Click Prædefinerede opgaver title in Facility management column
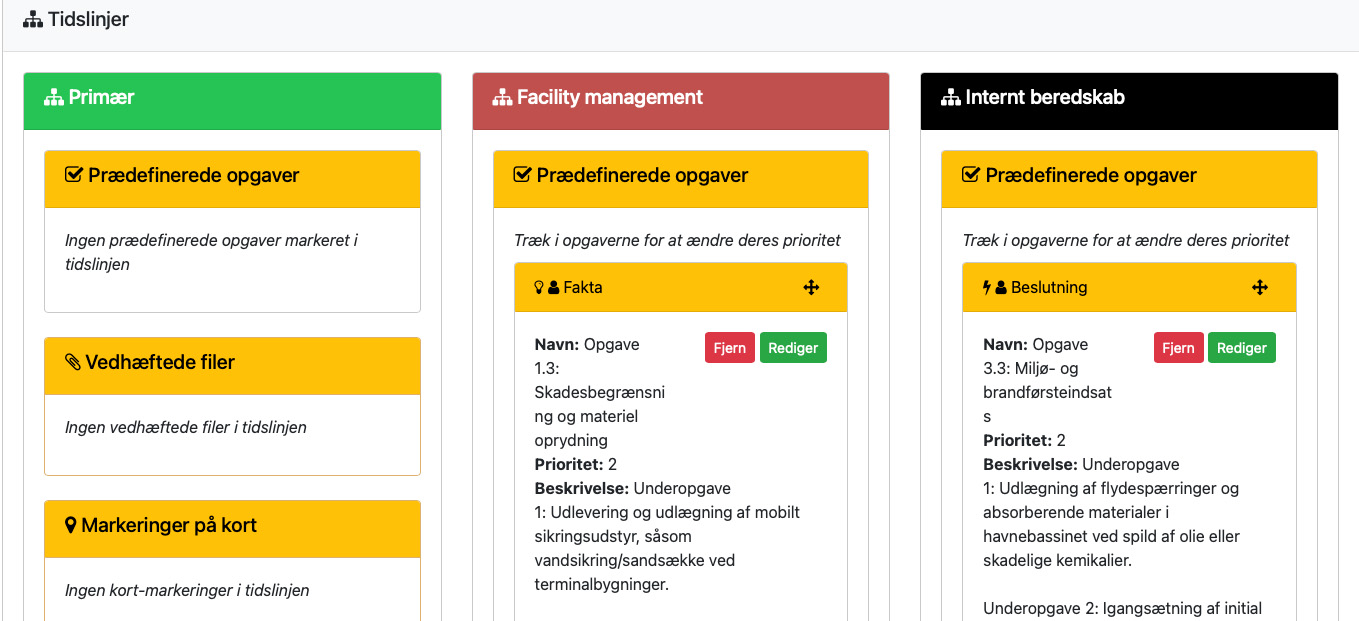This screenshot has width=1359, height=621. pyautogui.click(x=643, y=175)
